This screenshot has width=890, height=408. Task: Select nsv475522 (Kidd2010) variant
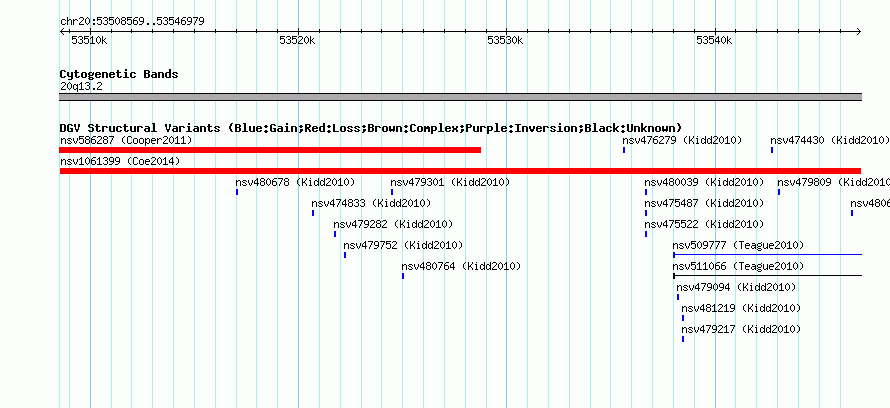pos(704,224)
